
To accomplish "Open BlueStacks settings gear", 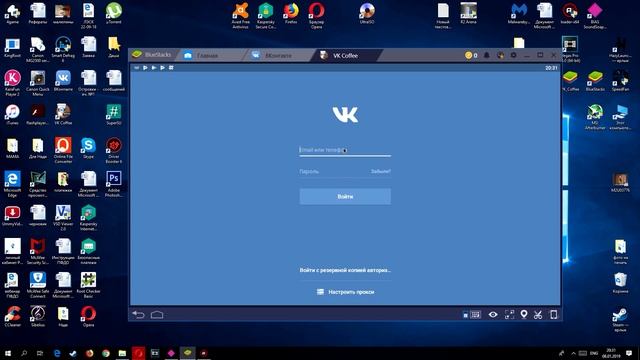I will pos(513,55).
